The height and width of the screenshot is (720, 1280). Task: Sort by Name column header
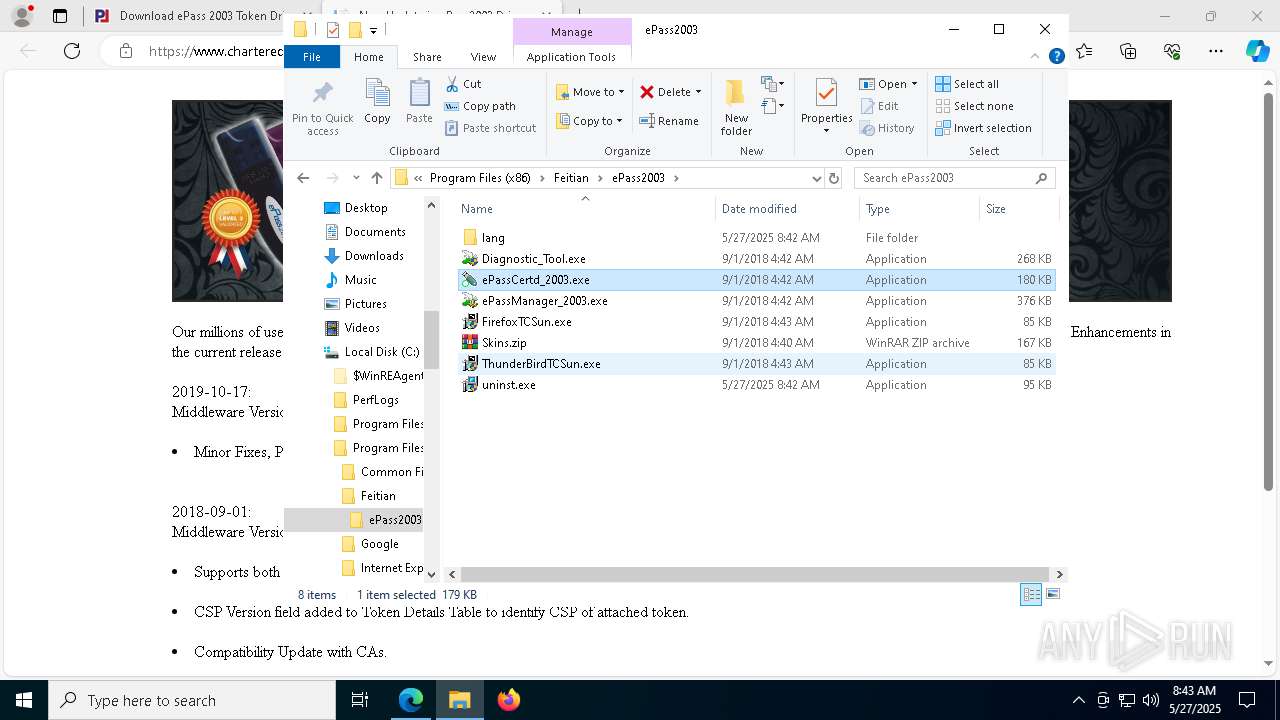point(585,209)
